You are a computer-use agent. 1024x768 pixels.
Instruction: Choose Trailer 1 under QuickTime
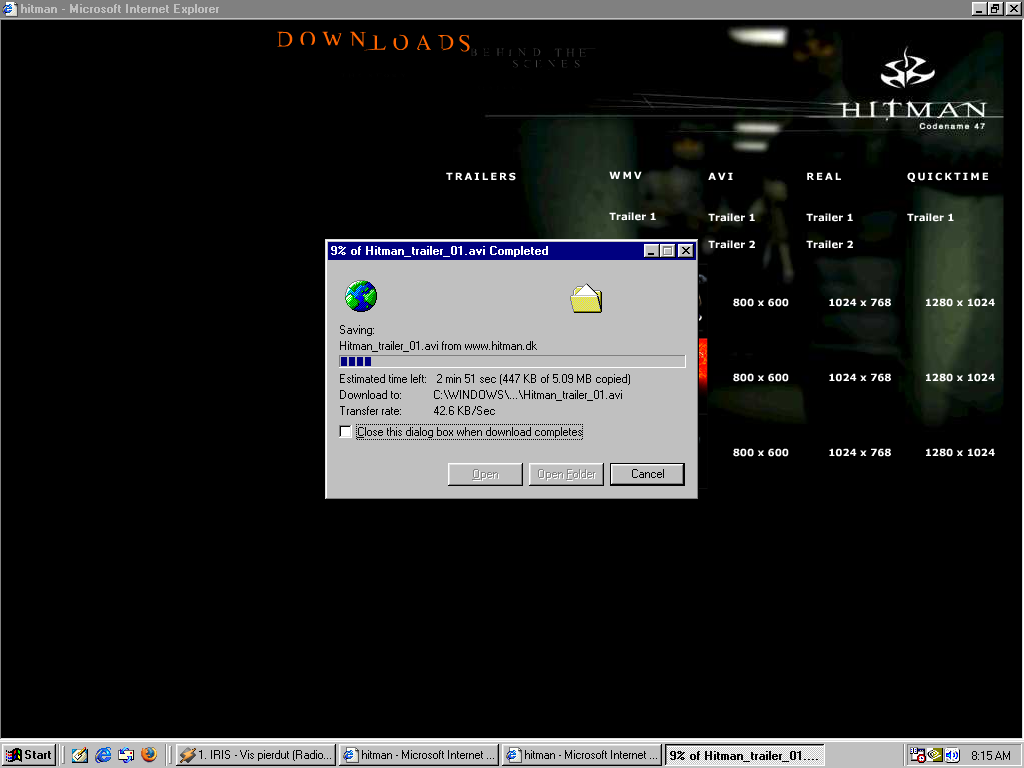[x=930, y=217]
